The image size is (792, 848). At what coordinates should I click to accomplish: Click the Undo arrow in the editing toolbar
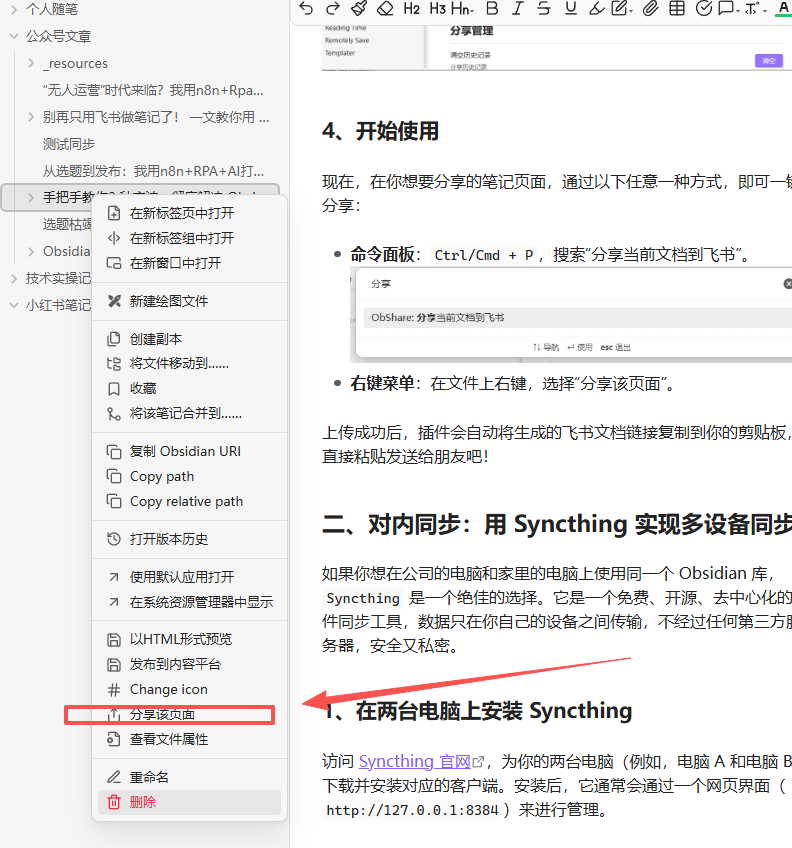(x=306, y=9)
